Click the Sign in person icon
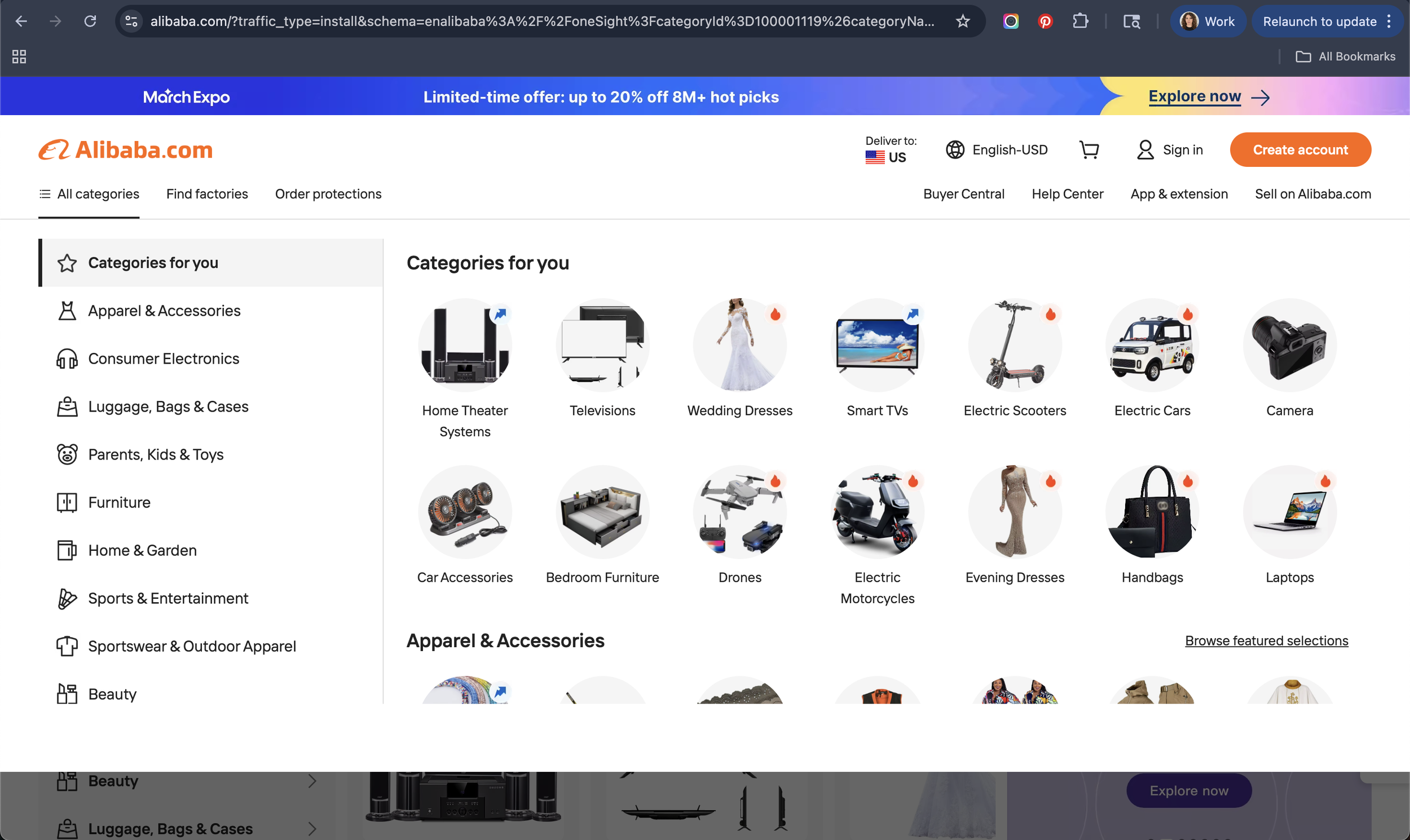The height and width of the screenshot is (840, 1410). click(1145, 149)
